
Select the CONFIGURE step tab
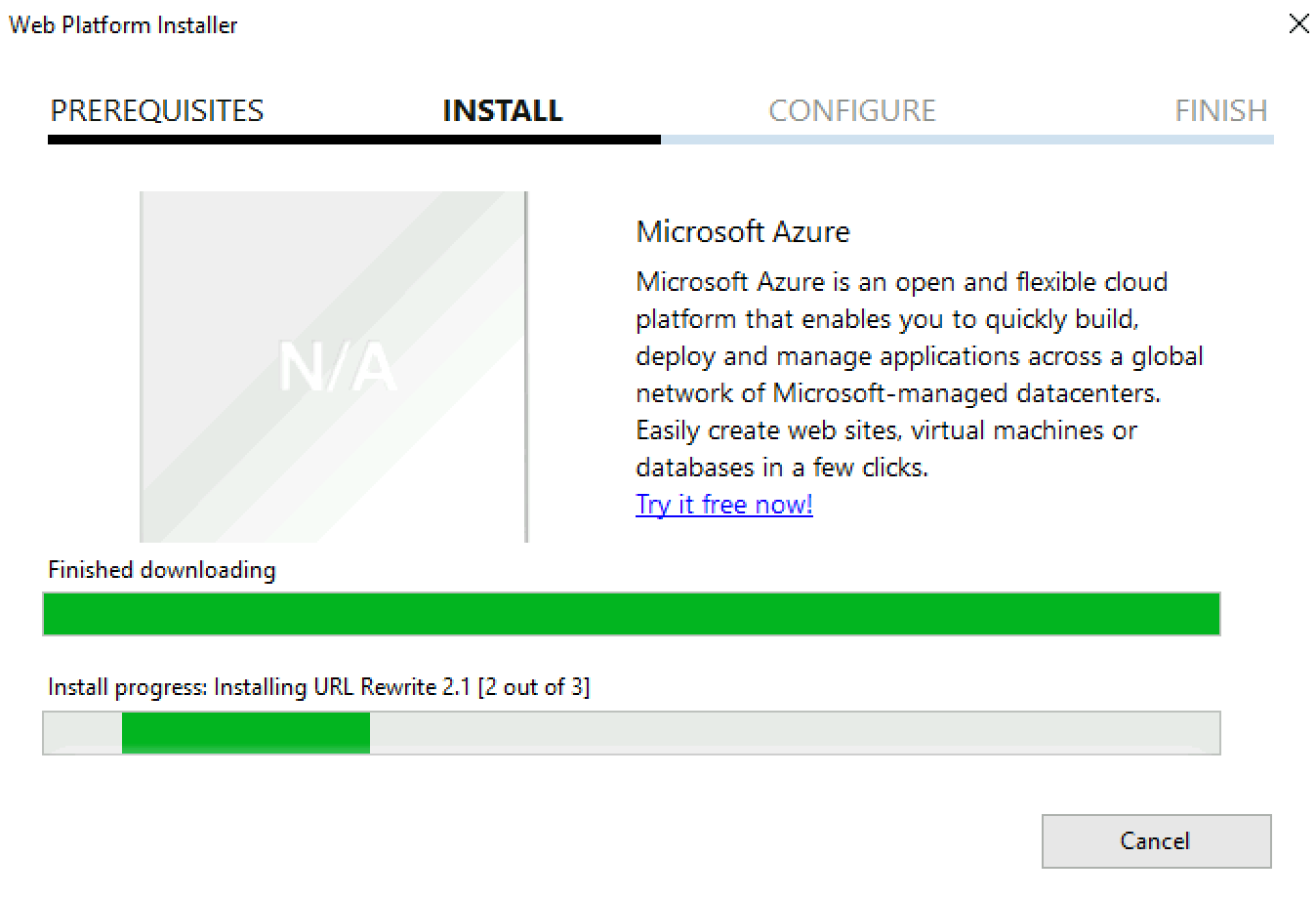852,110
